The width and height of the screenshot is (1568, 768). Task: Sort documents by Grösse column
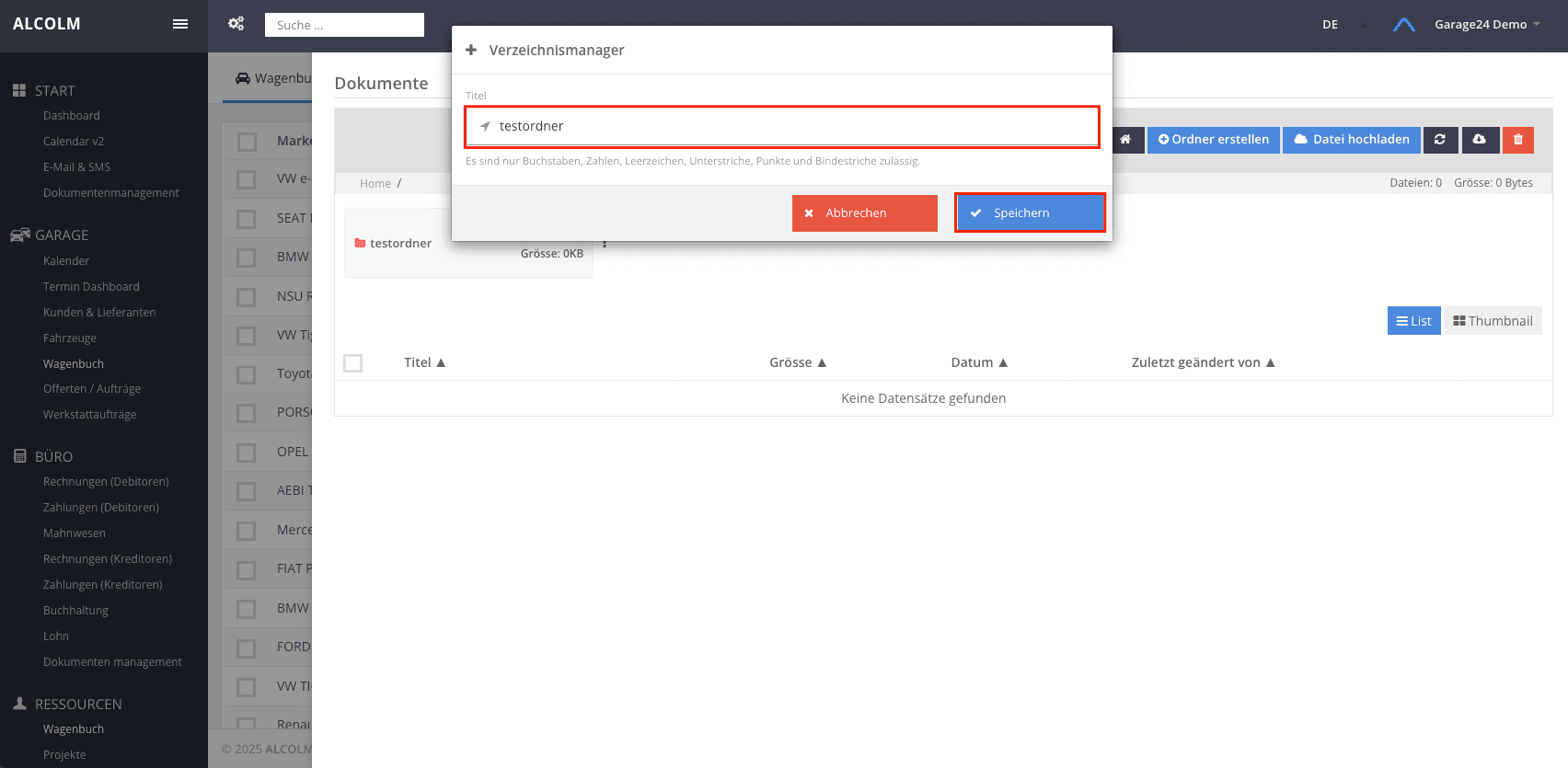pyautogui.click(x=798, y=362)
